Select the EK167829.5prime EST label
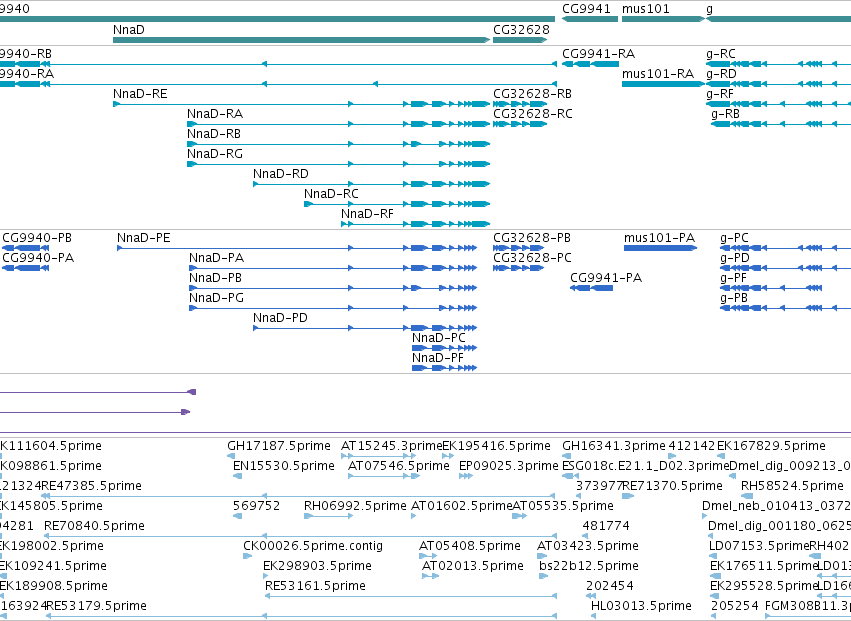The image size is (851, 621). click(x=771, y=446)
